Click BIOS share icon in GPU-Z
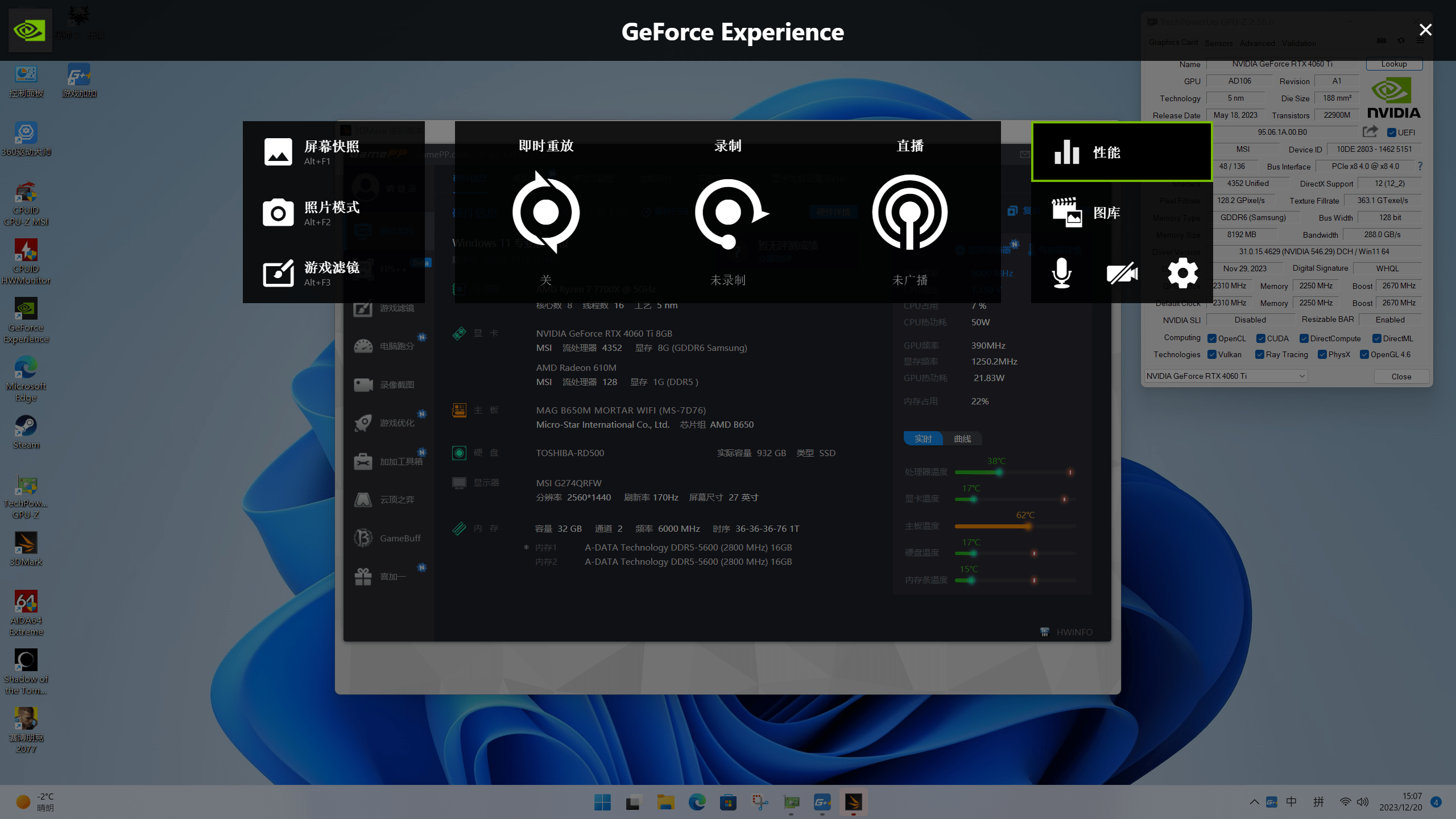 [x=1370, y=132]
